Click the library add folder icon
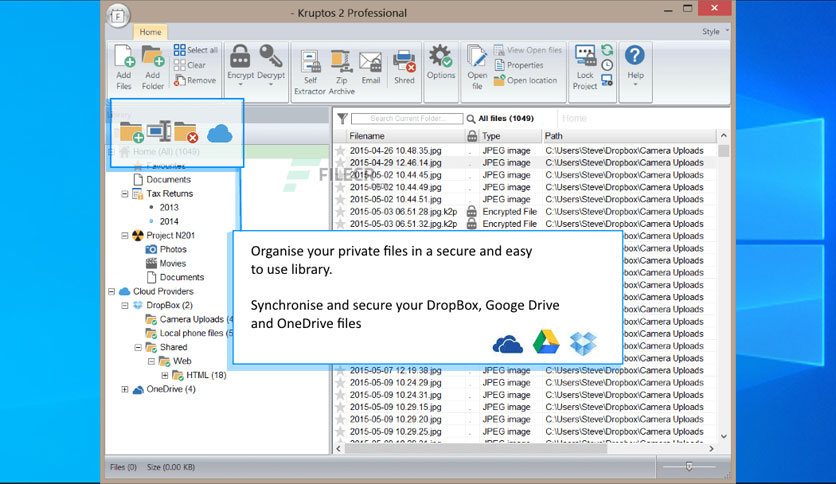 pyautogui.click(x=131, y=132)
